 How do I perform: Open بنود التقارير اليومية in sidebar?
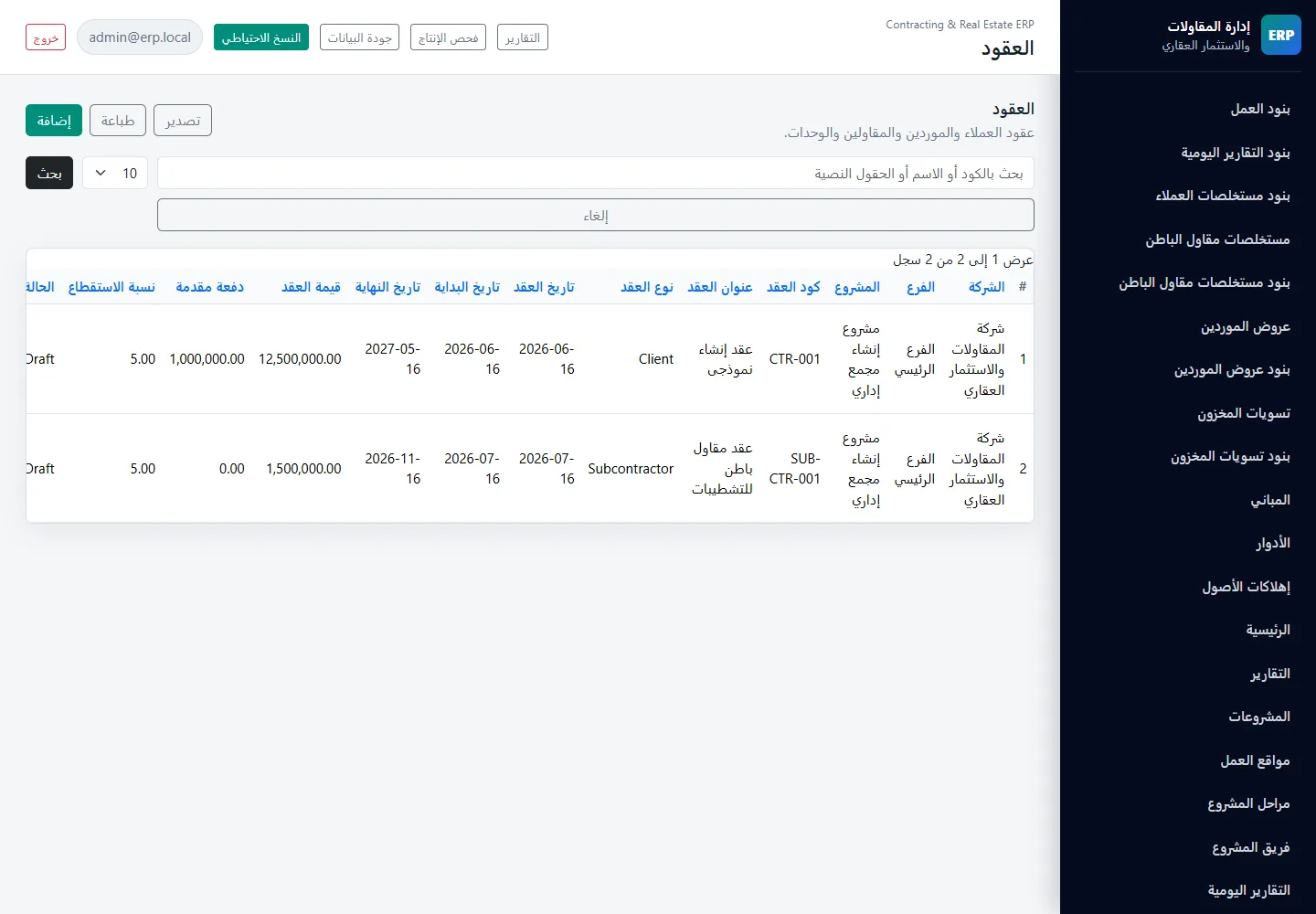tap(1235, 153)
